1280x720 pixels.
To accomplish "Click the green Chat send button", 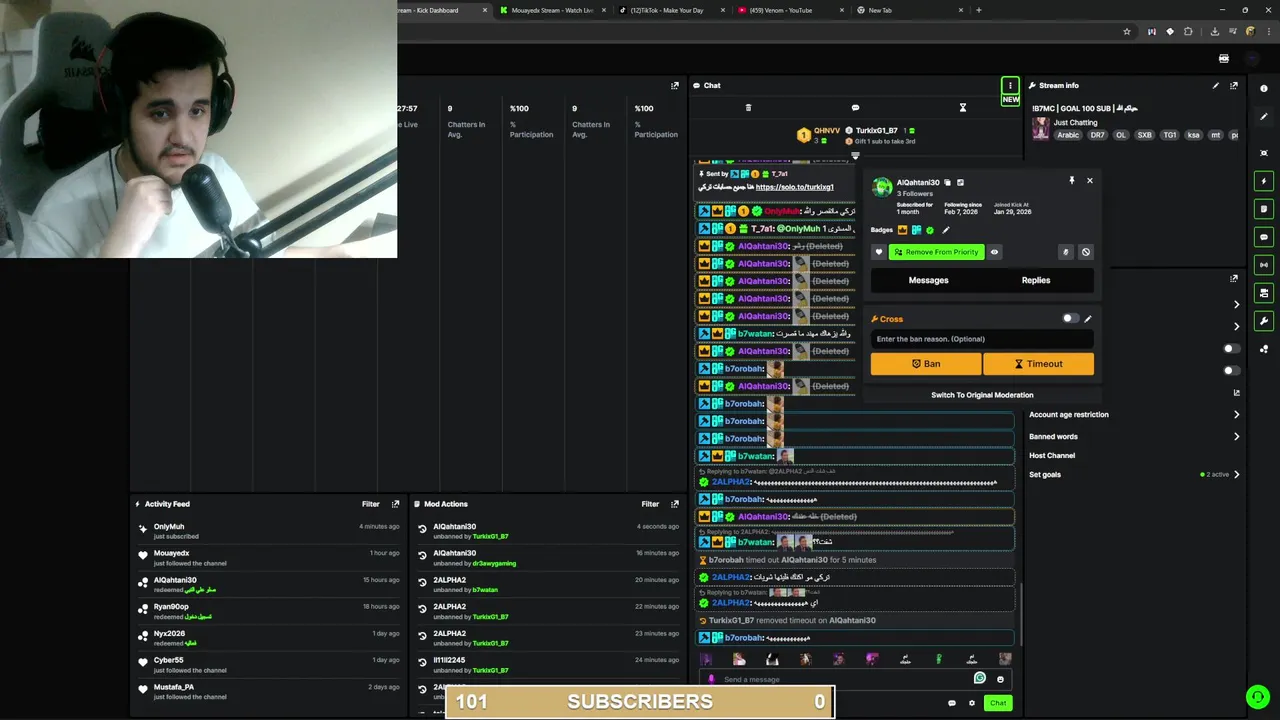I will [998, 703].
